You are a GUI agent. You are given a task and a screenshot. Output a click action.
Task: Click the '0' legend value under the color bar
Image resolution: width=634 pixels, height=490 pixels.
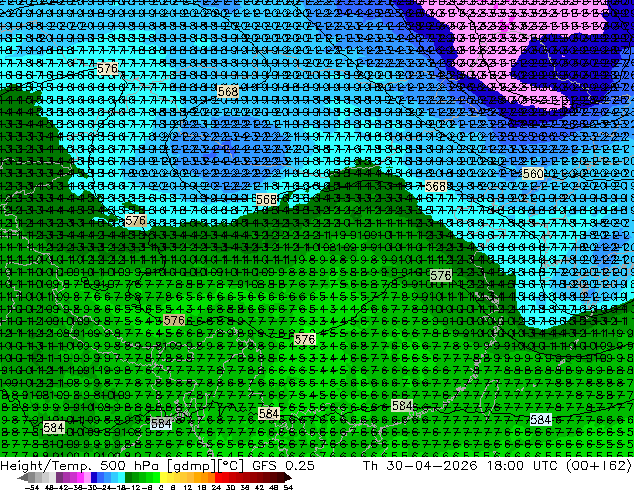click(161, 487)
